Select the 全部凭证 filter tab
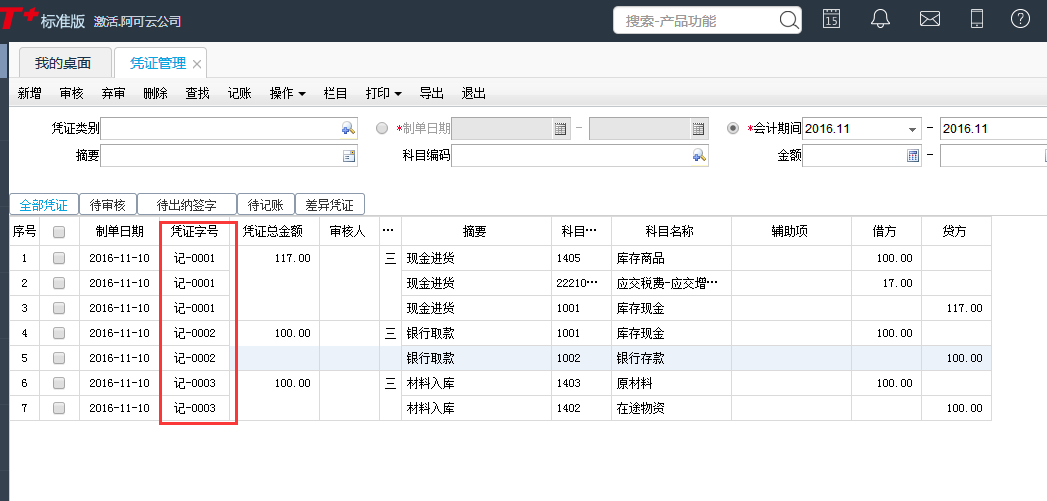 tap(43, 205)
